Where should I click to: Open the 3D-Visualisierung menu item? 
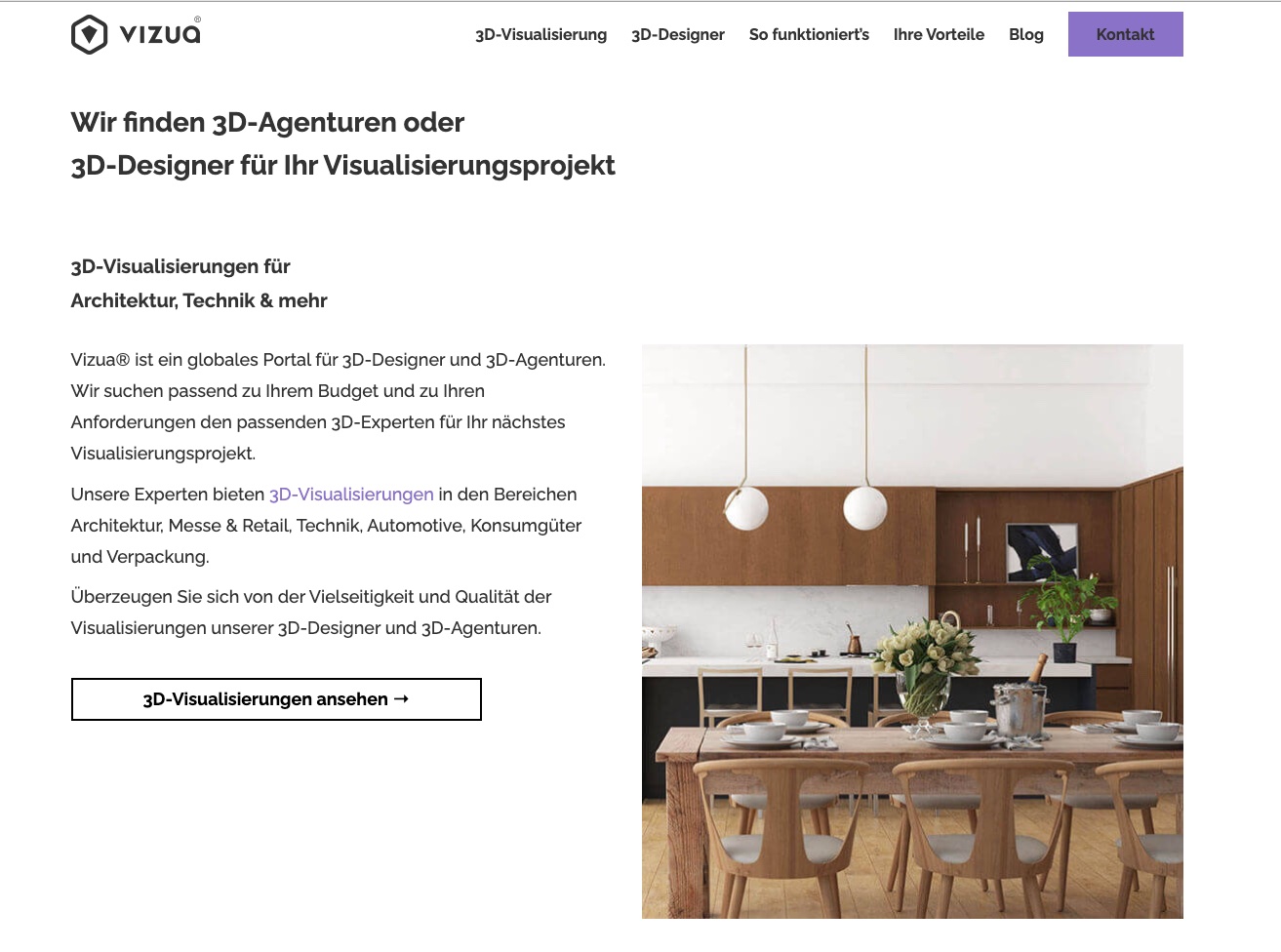[540, 34]
